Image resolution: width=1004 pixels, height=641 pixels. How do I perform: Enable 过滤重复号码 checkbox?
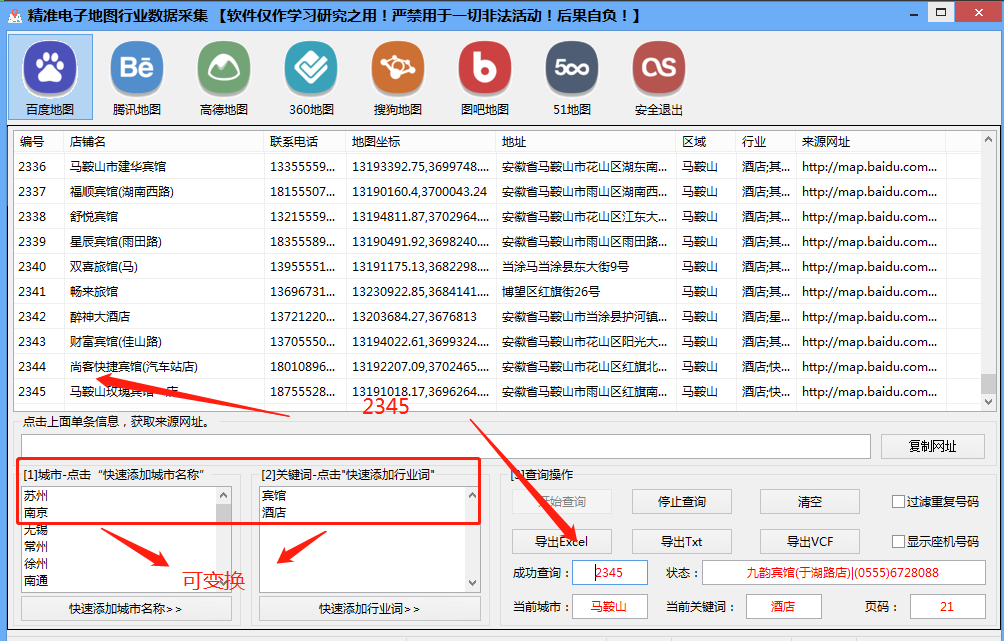pyautogui.click(x=898, y=501)
